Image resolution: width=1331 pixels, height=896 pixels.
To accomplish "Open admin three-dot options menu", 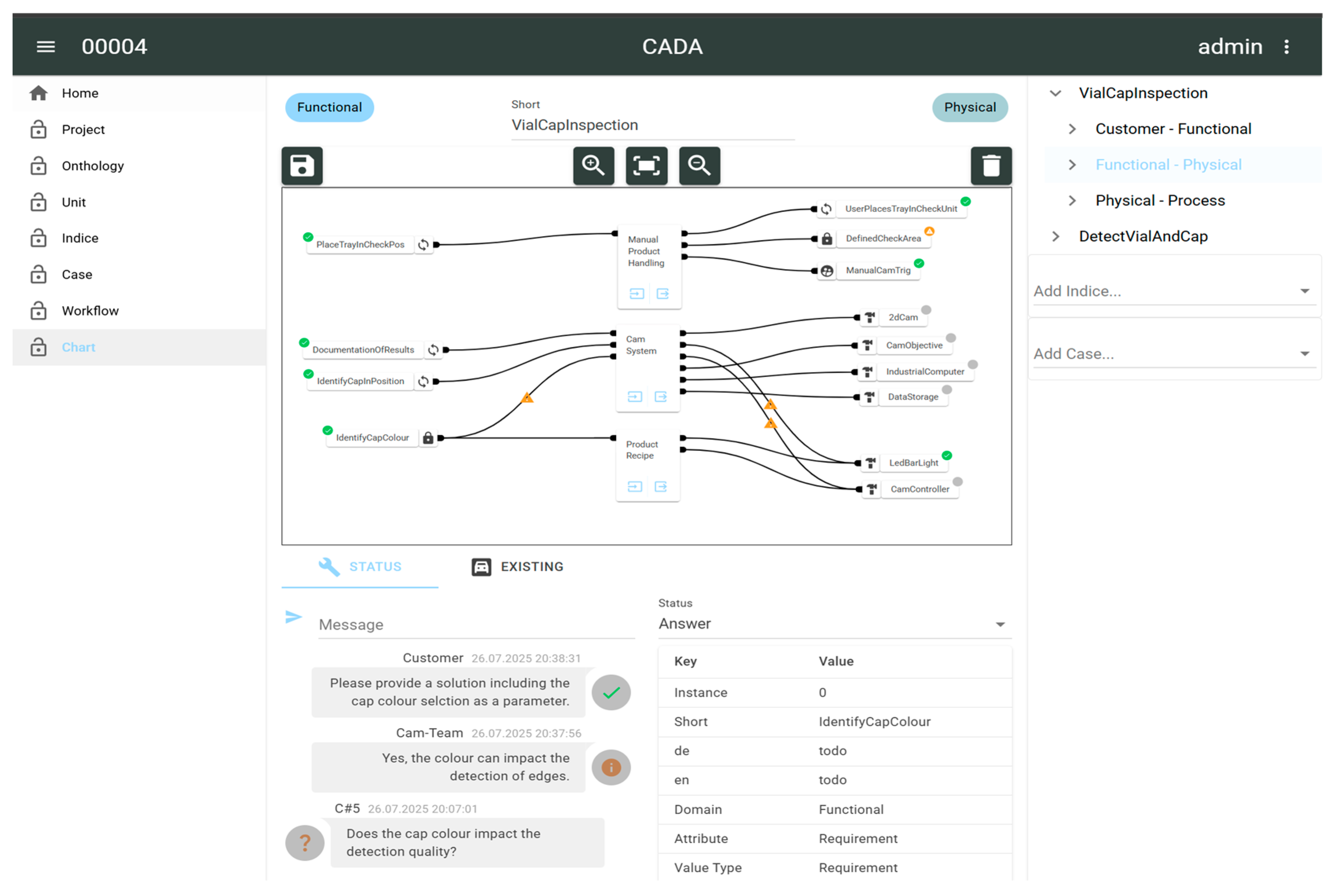I will [x=1286, y=46].
